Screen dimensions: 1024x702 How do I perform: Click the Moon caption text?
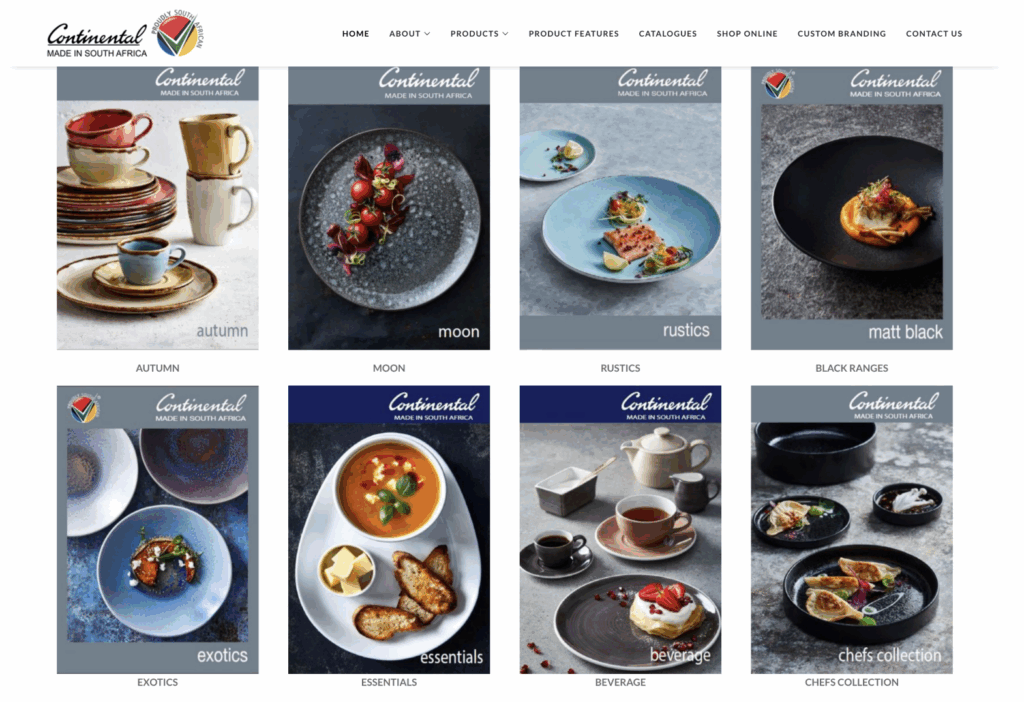click(389, 368)
